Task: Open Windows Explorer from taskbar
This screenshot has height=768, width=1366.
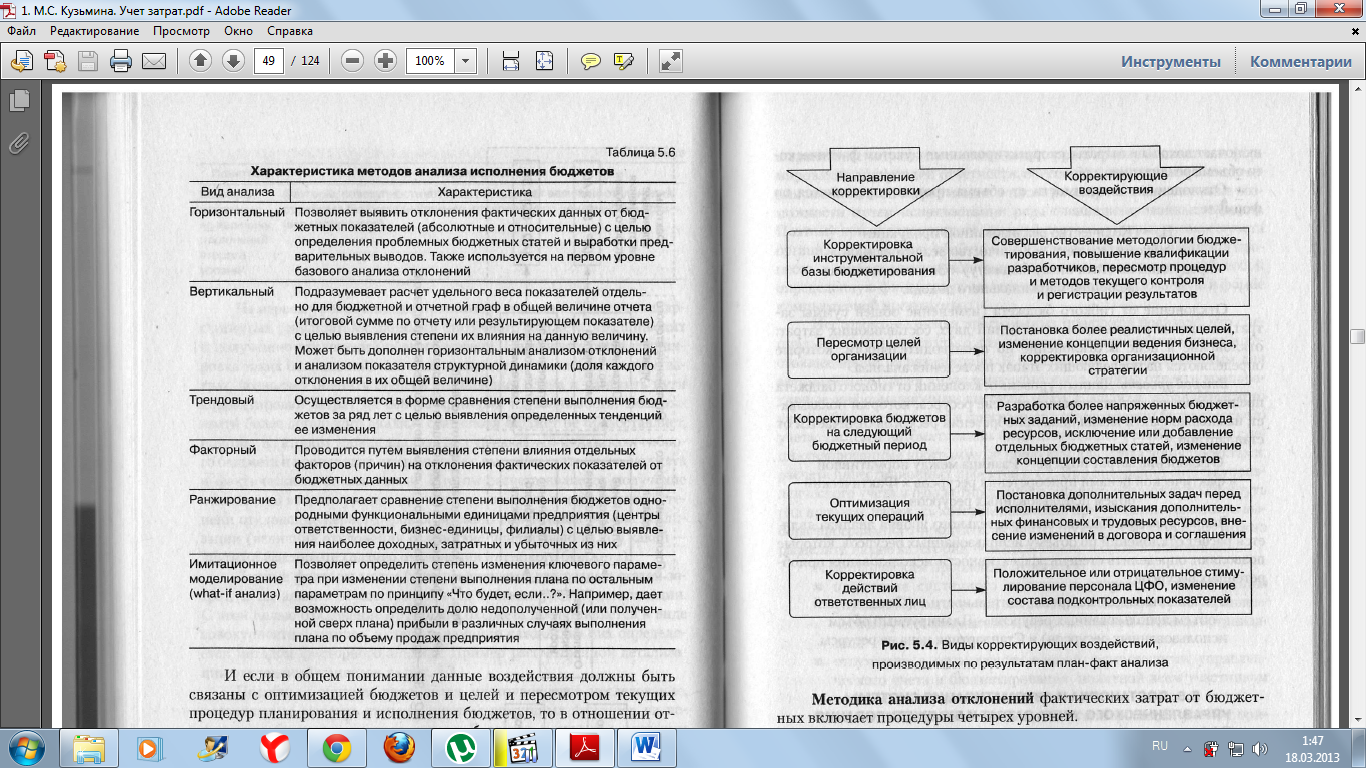Action: [x=89, y=748]
